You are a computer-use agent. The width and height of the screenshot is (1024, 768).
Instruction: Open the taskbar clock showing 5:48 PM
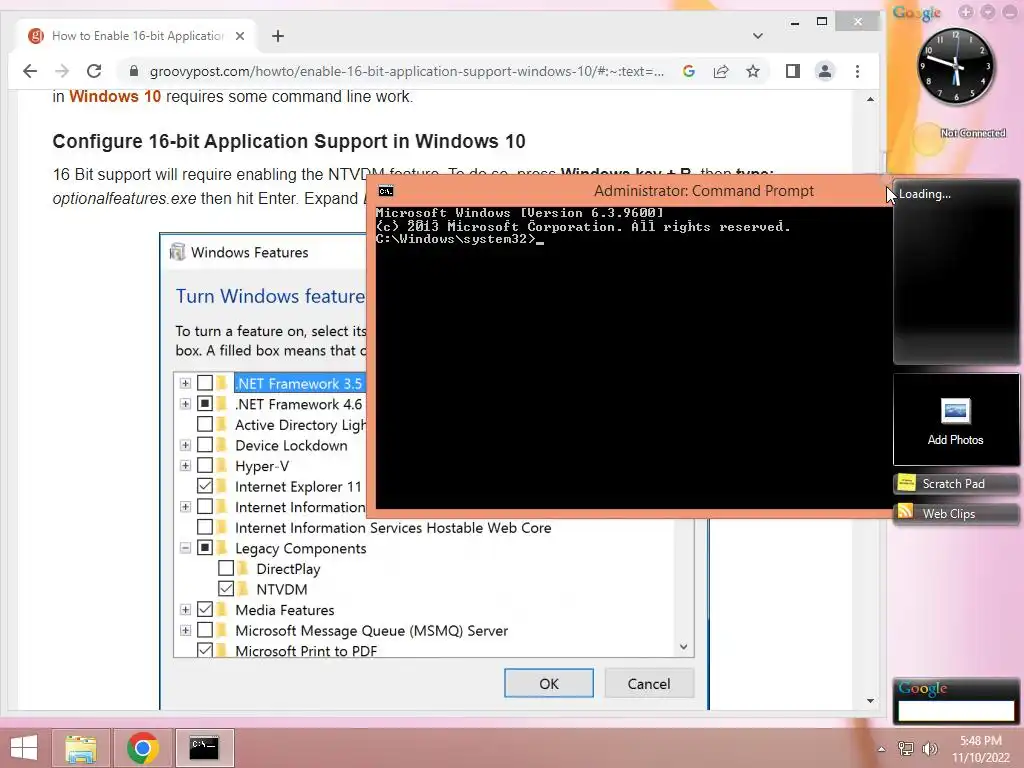pyautogui.click(x=981, y=749)
